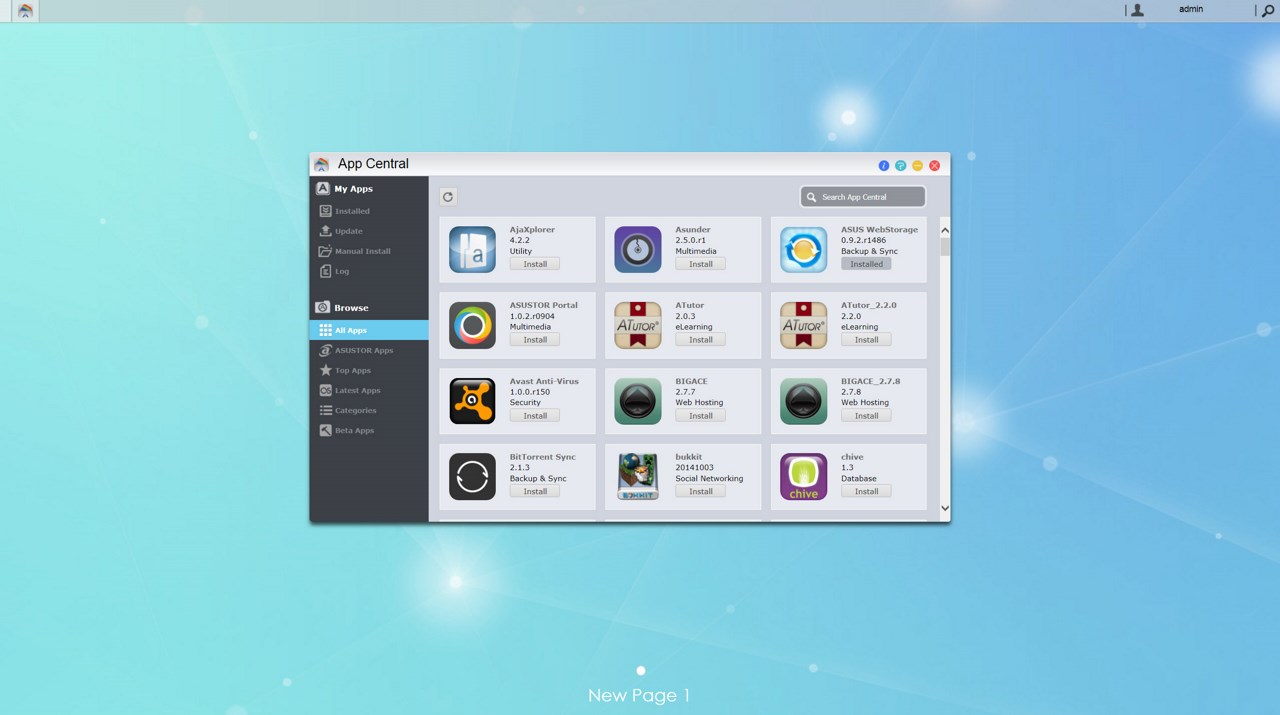Open the Avast Anti-Virus app icon

coord(472,401)
